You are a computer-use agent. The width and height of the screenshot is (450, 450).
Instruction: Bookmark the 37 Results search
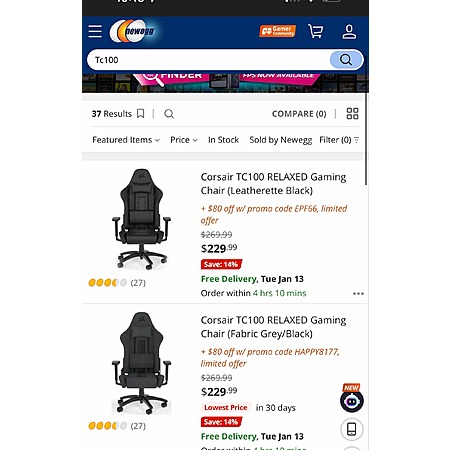pyautogui.click(x=141, y=114)
